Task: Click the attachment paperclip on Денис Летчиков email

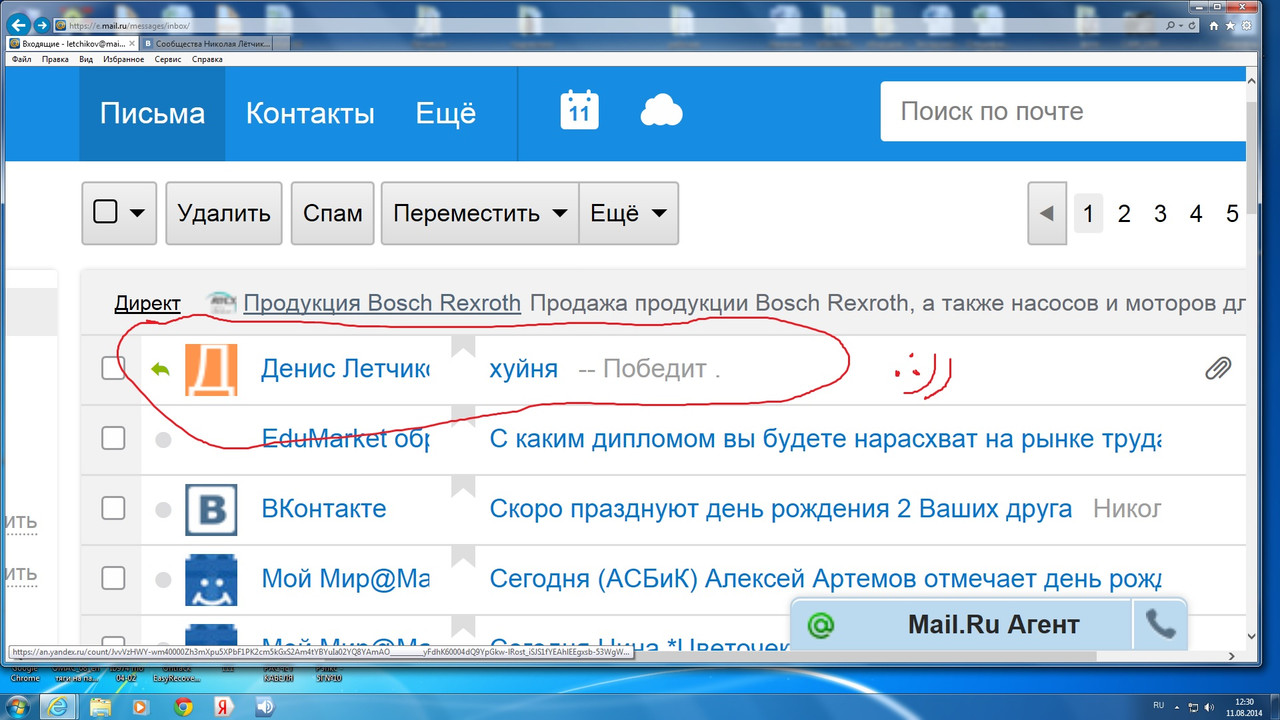Action: 1217,369
